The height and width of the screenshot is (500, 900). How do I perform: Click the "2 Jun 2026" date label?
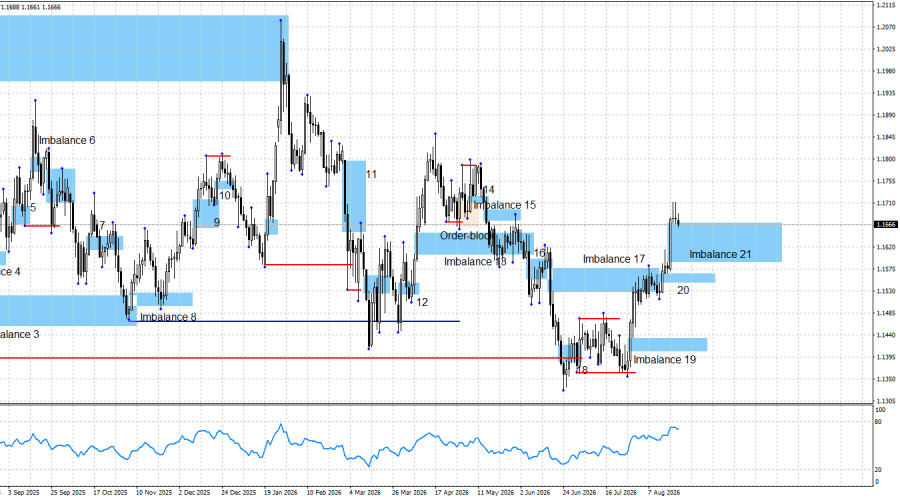coord(535,493)
